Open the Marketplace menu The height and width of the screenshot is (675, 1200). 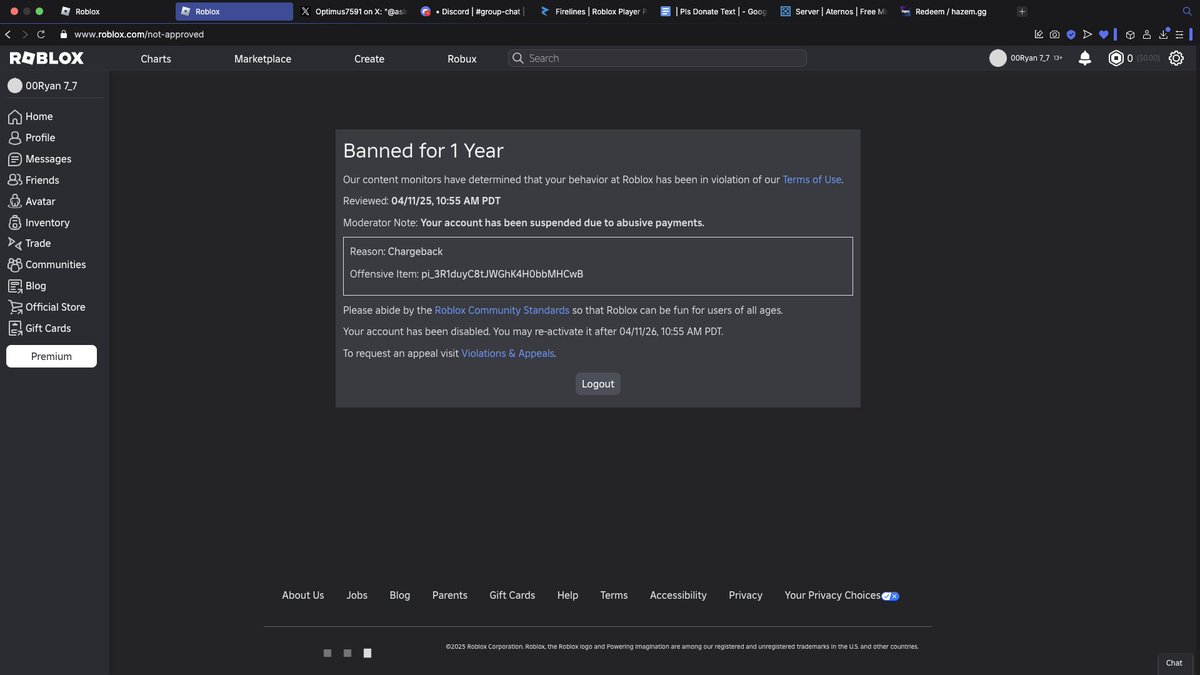point(263,59)
